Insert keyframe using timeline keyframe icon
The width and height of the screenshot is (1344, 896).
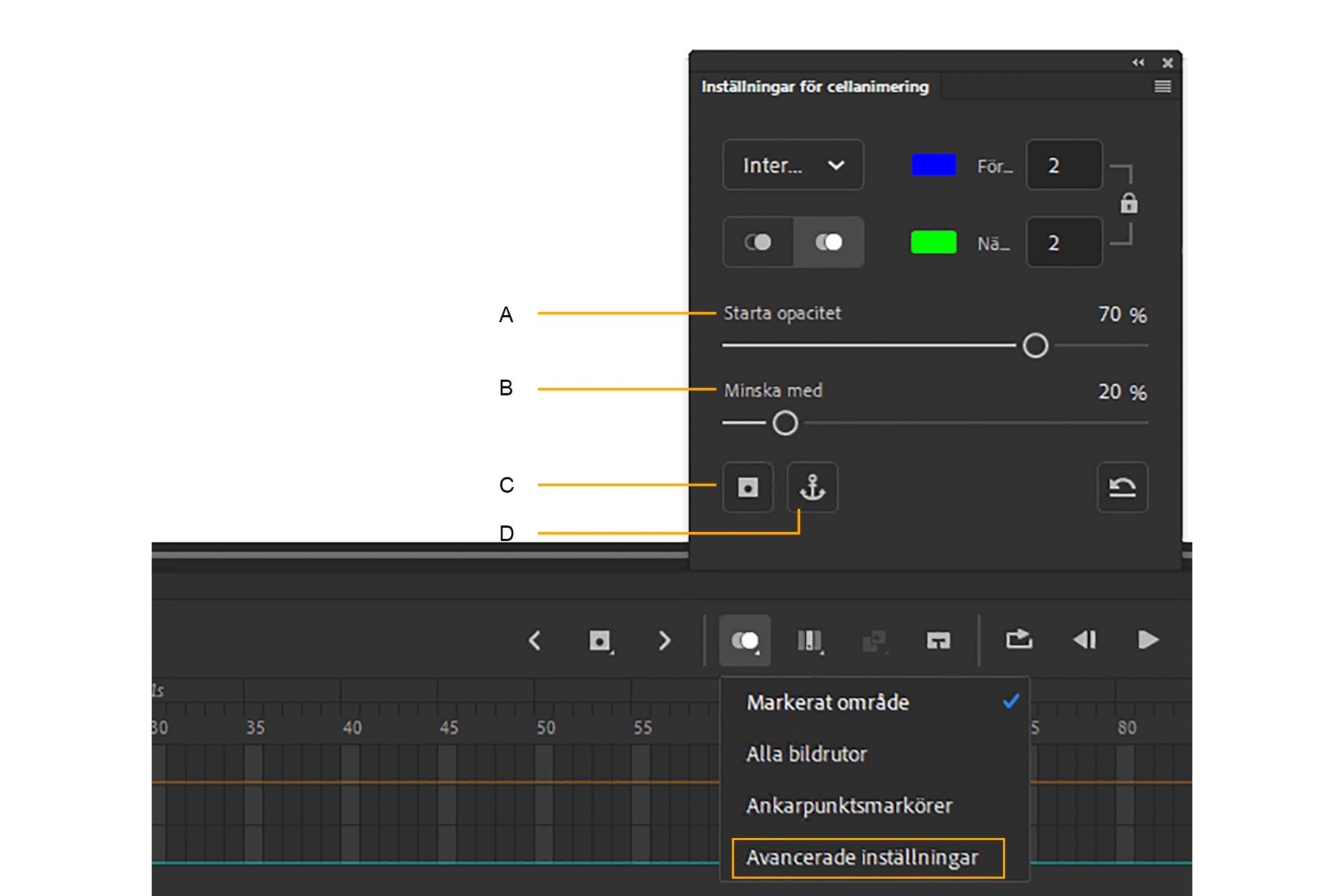click(600, 640)
